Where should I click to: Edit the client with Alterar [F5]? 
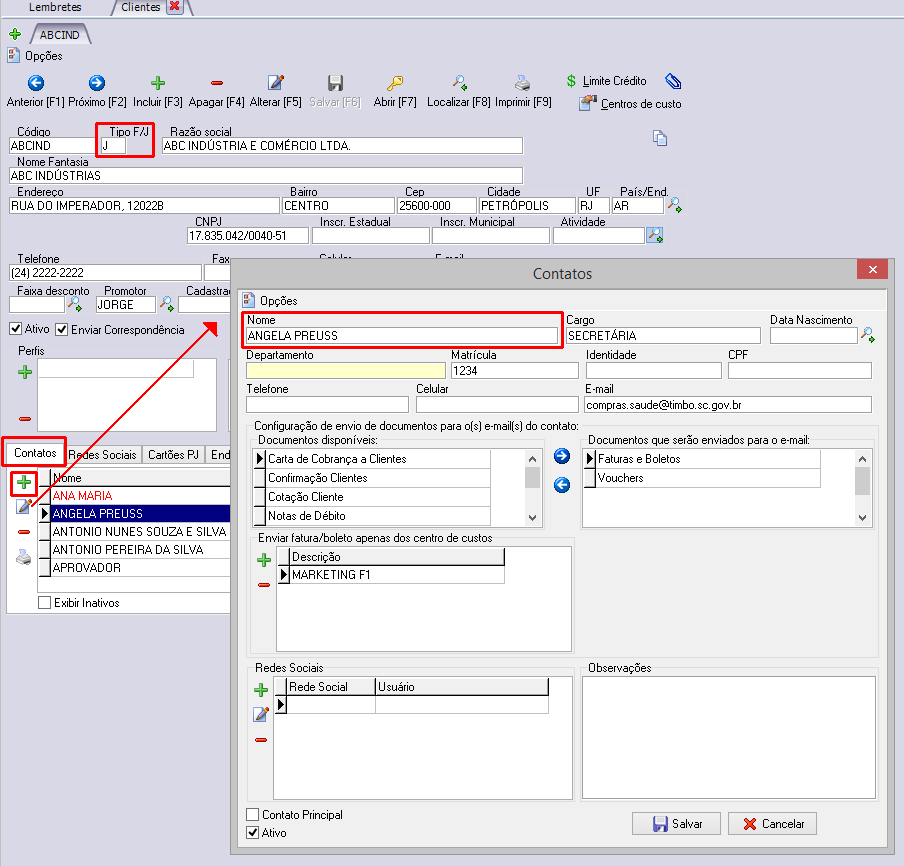pyautogui.click(x=276, y=91)
